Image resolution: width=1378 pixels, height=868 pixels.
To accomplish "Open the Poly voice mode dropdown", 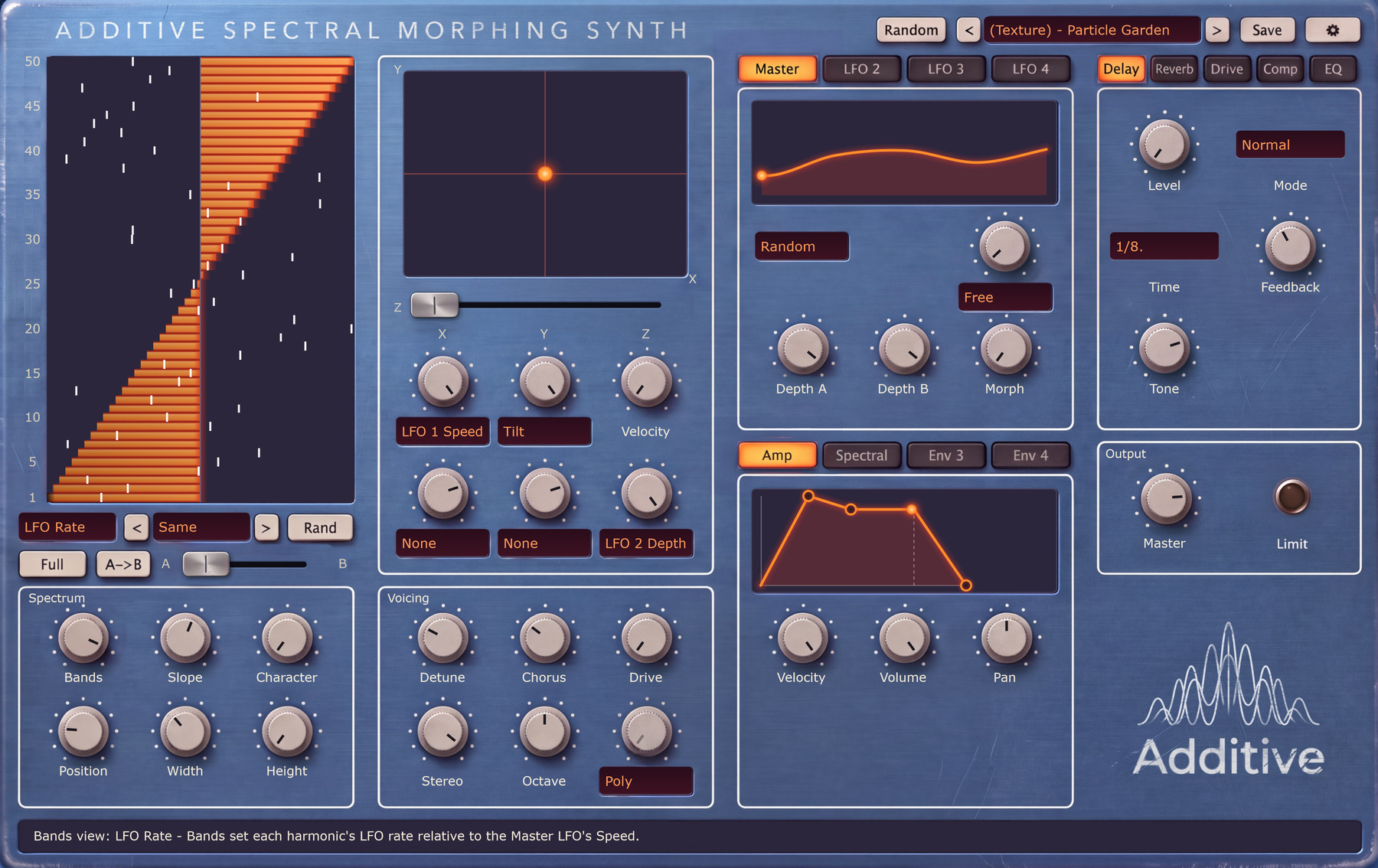I will [646, 781].
